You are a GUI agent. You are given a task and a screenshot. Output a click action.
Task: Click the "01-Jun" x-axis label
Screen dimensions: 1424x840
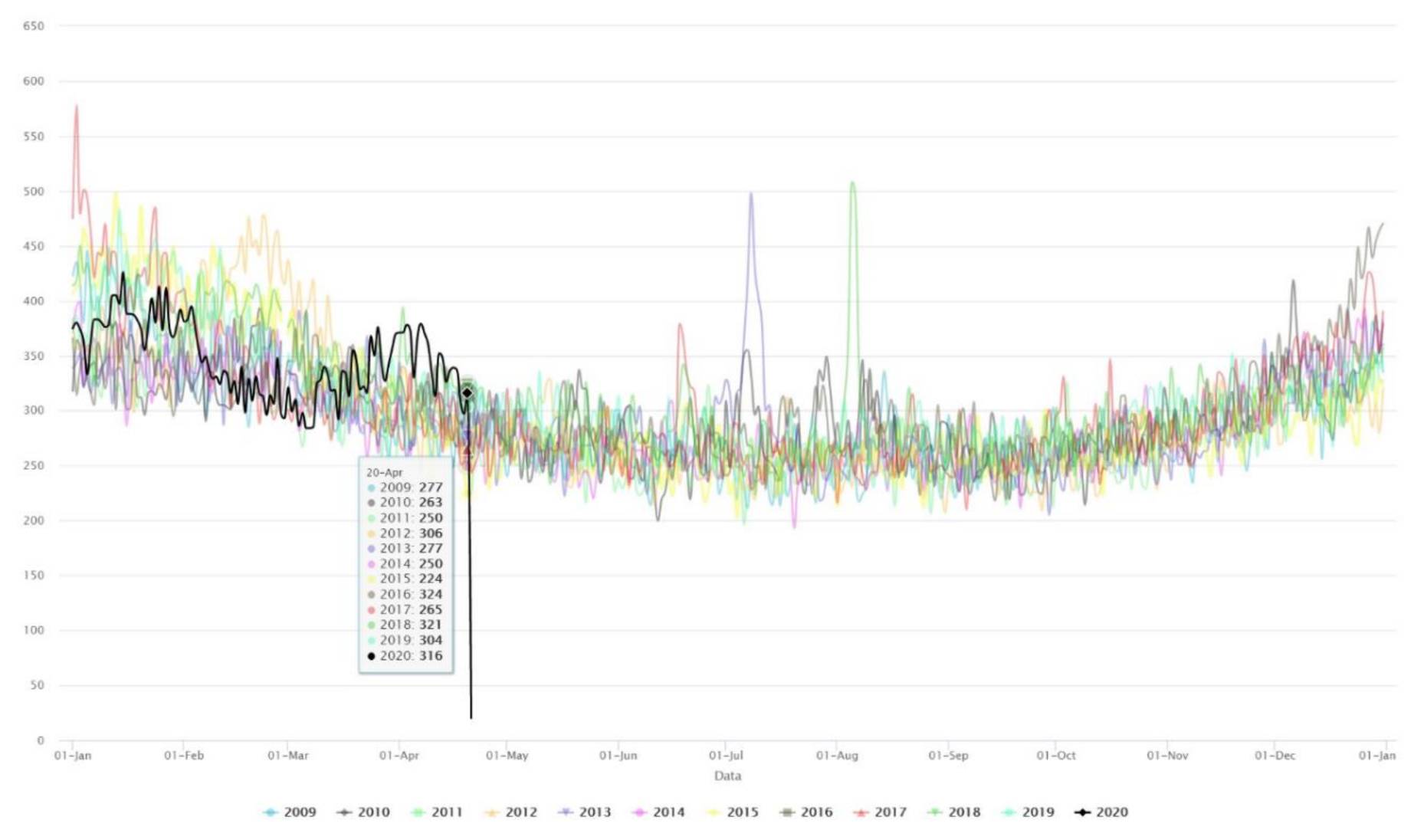click(x=618, y=756)
